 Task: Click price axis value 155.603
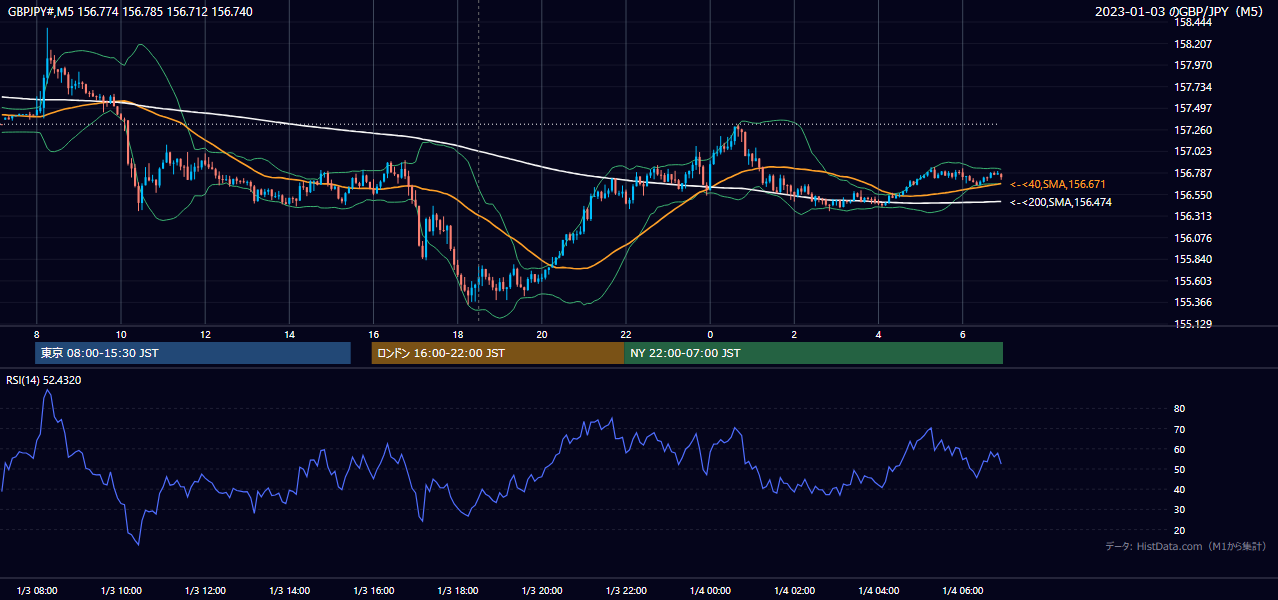(1193, 281)
